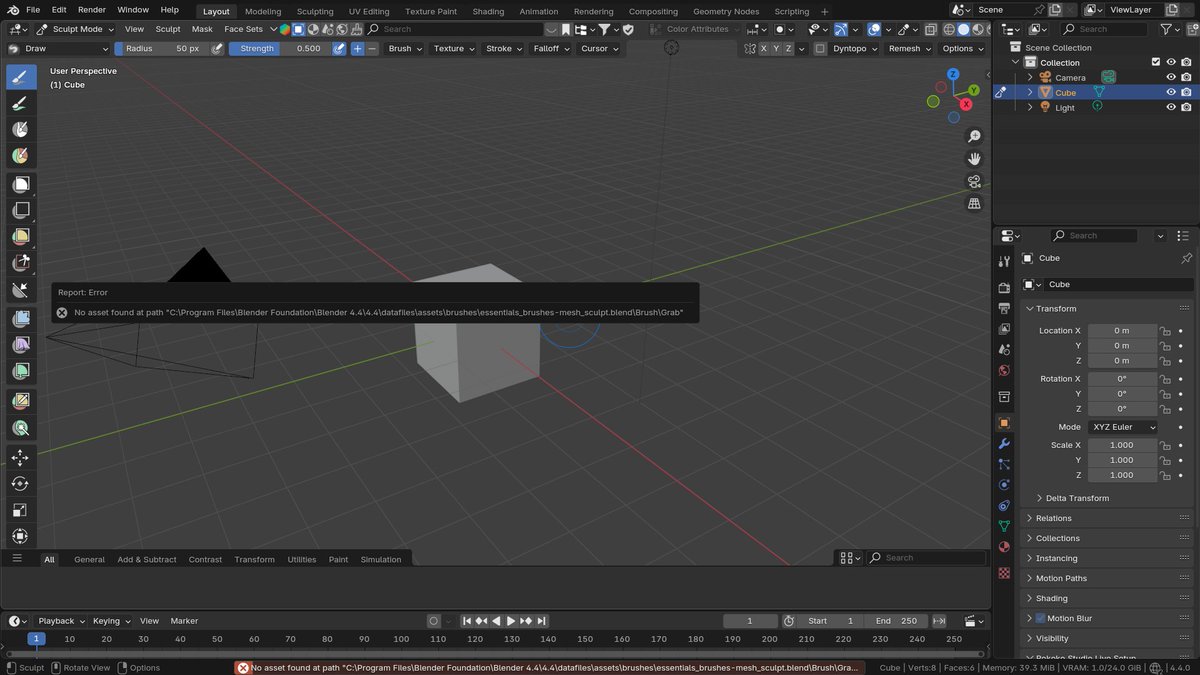Toggle the Dyntopo checkbox
Viewport: 1200px width, 675px height.
click(821, 48)
